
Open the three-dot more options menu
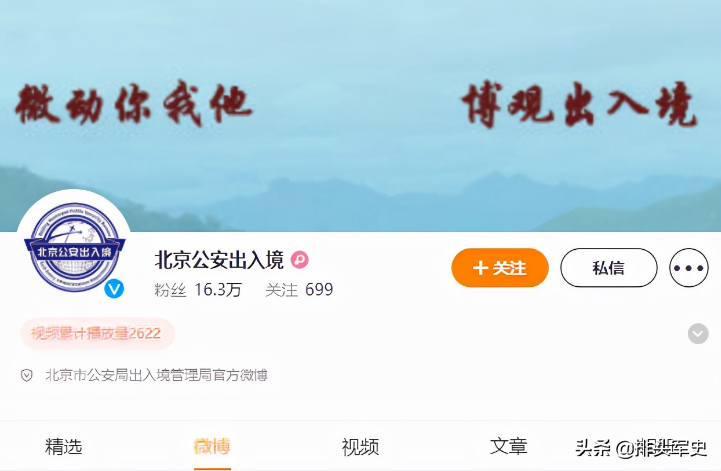pos(688,267)
